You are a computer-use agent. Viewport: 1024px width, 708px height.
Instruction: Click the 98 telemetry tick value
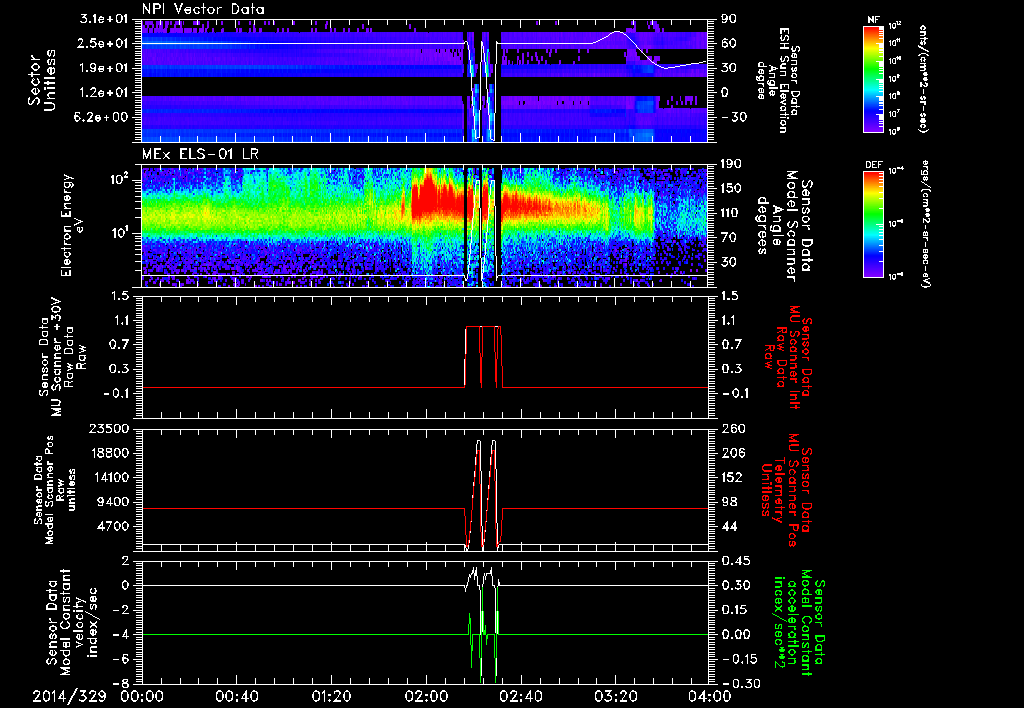(x=729, y=502)
